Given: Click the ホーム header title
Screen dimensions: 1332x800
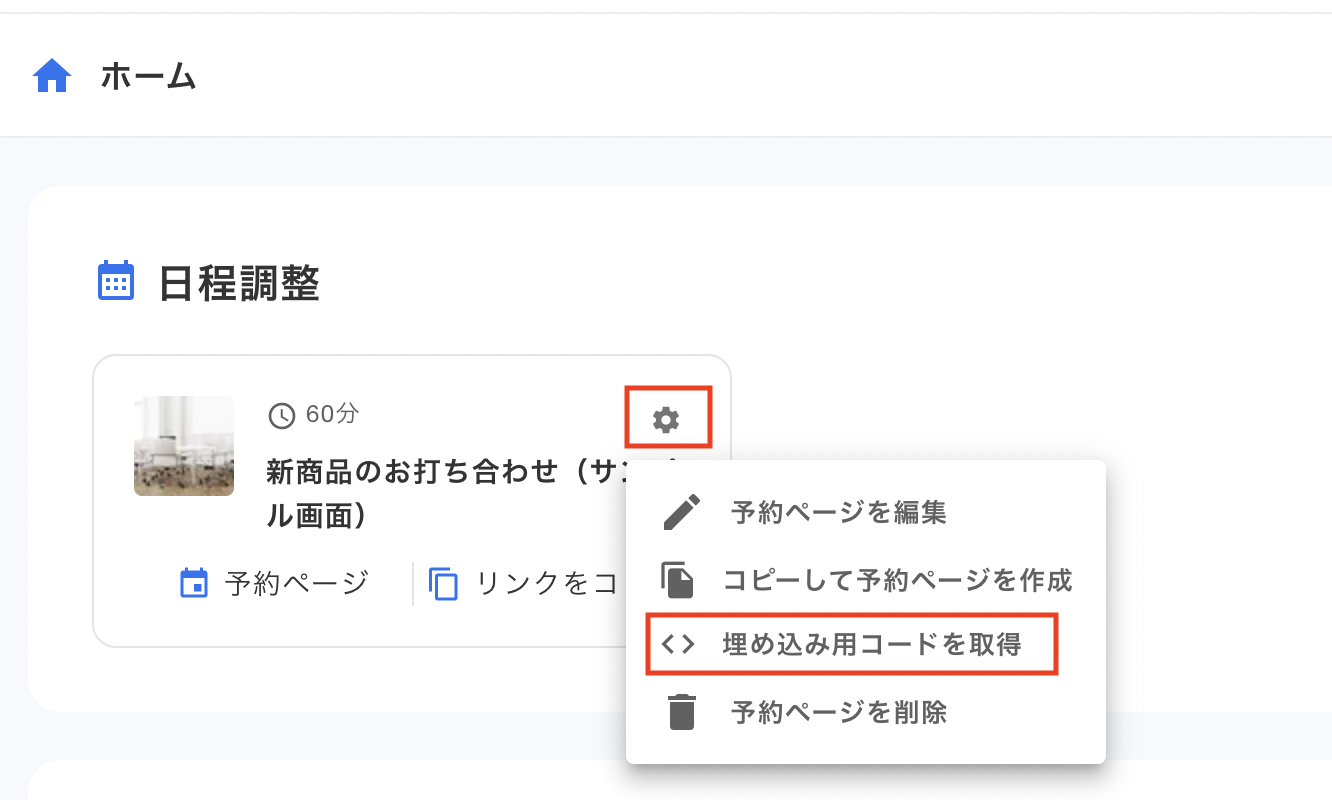Looking at the screenshot, I should [148, 76].
